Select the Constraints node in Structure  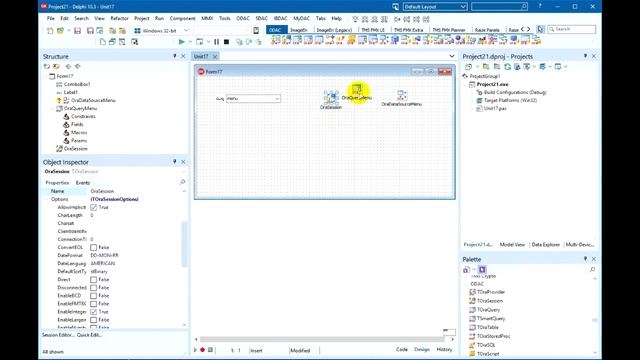point(83,116)
